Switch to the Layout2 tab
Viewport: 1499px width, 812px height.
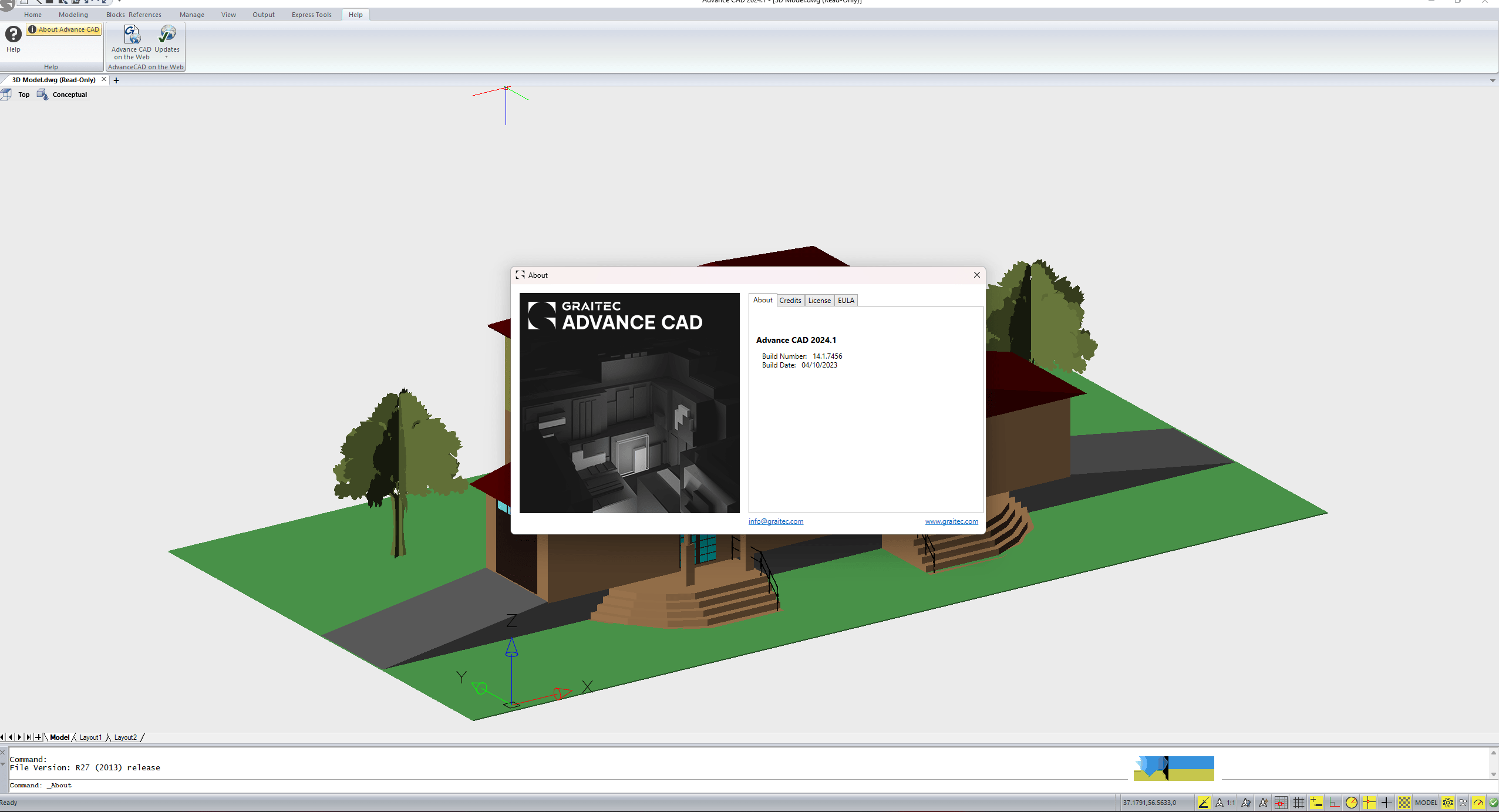tap(125, 737)
